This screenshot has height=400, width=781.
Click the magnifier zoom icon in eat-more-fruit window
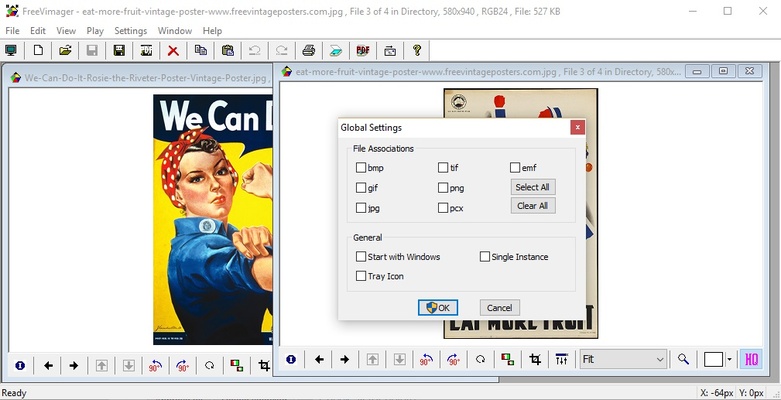pos(683,359)
